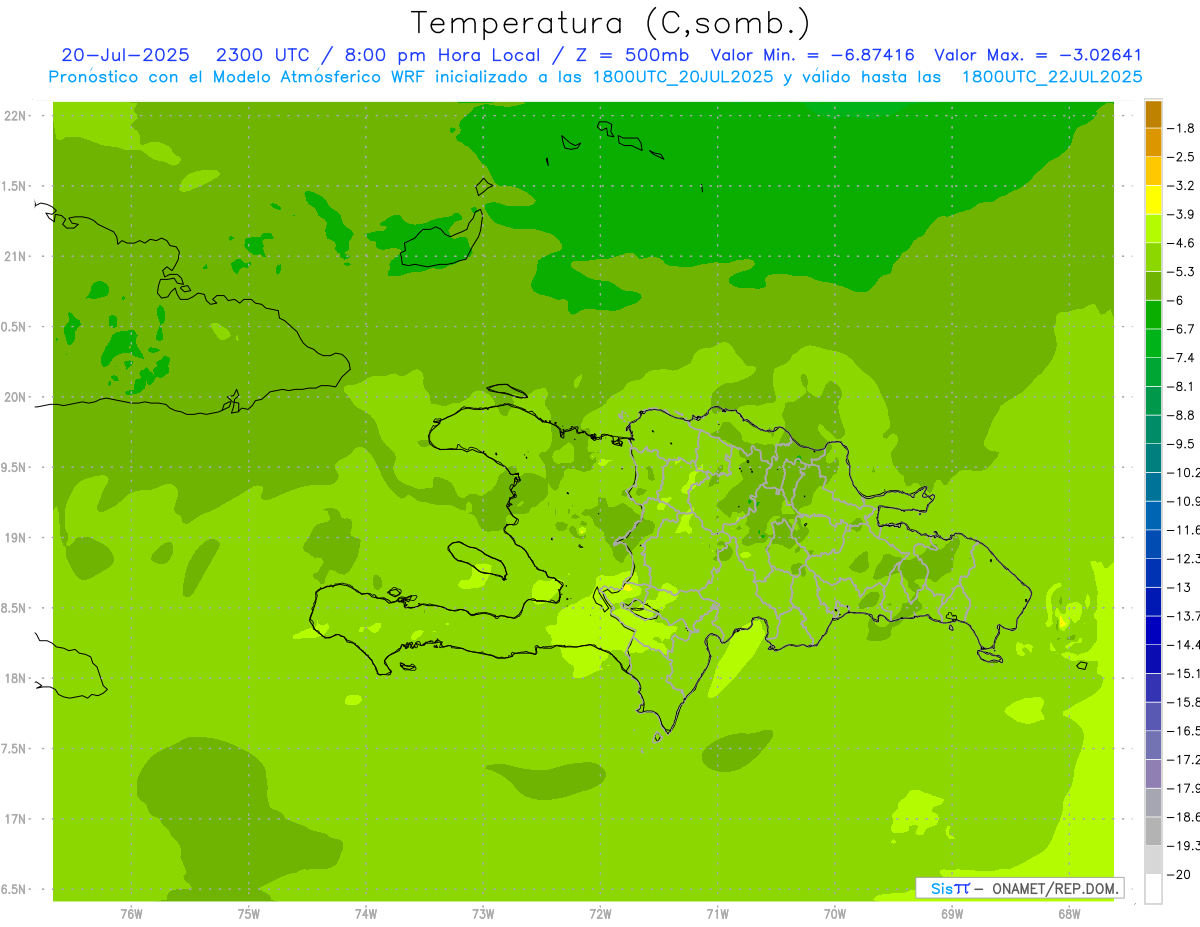Select the 'Z = 500mb' level label
1200x927 pixels.
[x=632, y=55]
